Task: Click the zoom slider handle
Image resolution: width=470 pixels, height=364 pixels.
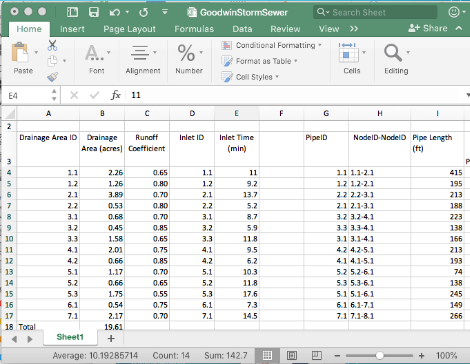Action: click(x=379, y=356)
